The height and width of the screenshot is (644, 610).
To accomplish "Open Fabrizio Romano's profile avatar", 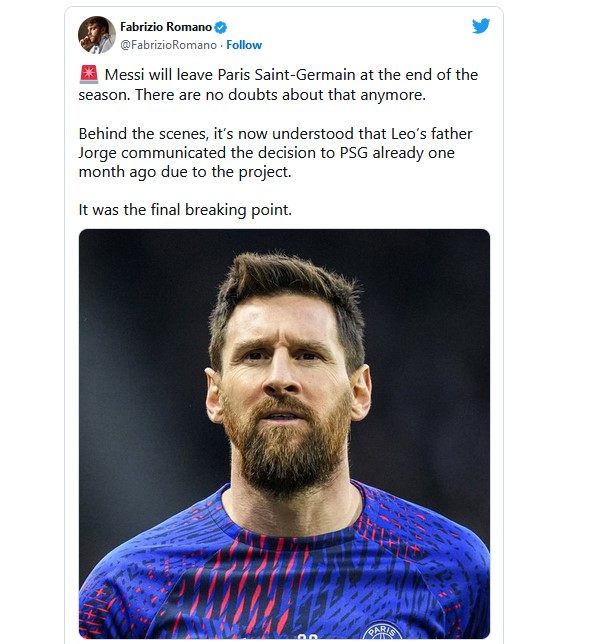I will (95, 35).
